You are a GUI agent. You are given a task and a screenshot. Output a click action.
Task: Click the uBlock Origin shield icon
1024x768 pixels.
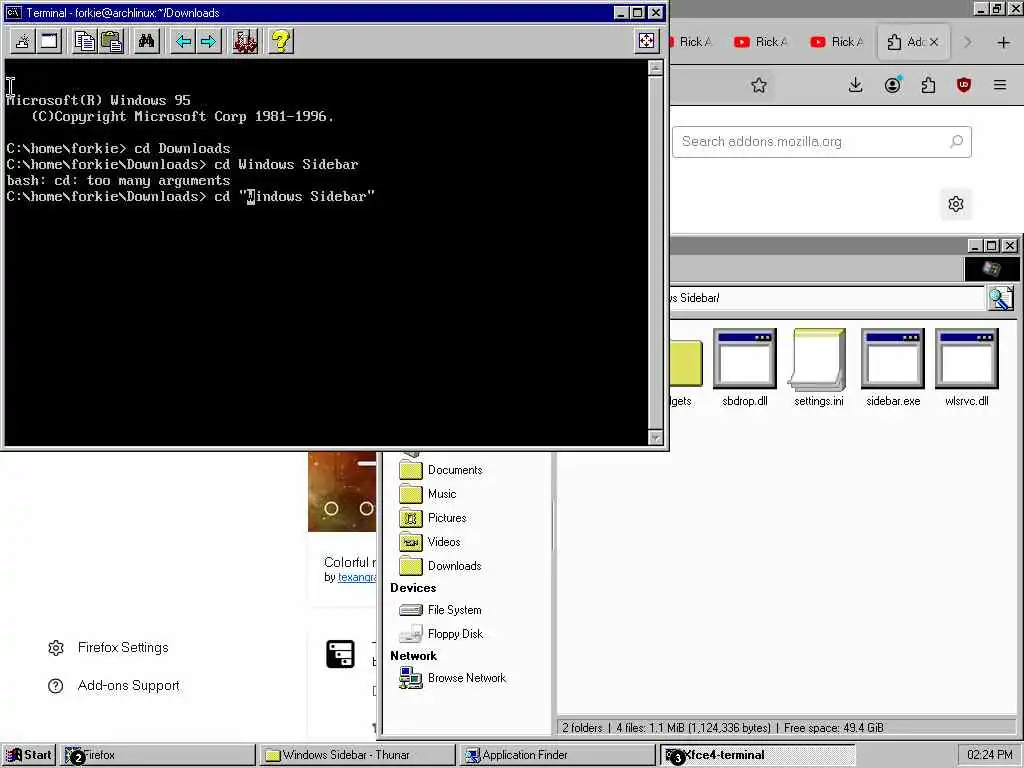point(963,85)
